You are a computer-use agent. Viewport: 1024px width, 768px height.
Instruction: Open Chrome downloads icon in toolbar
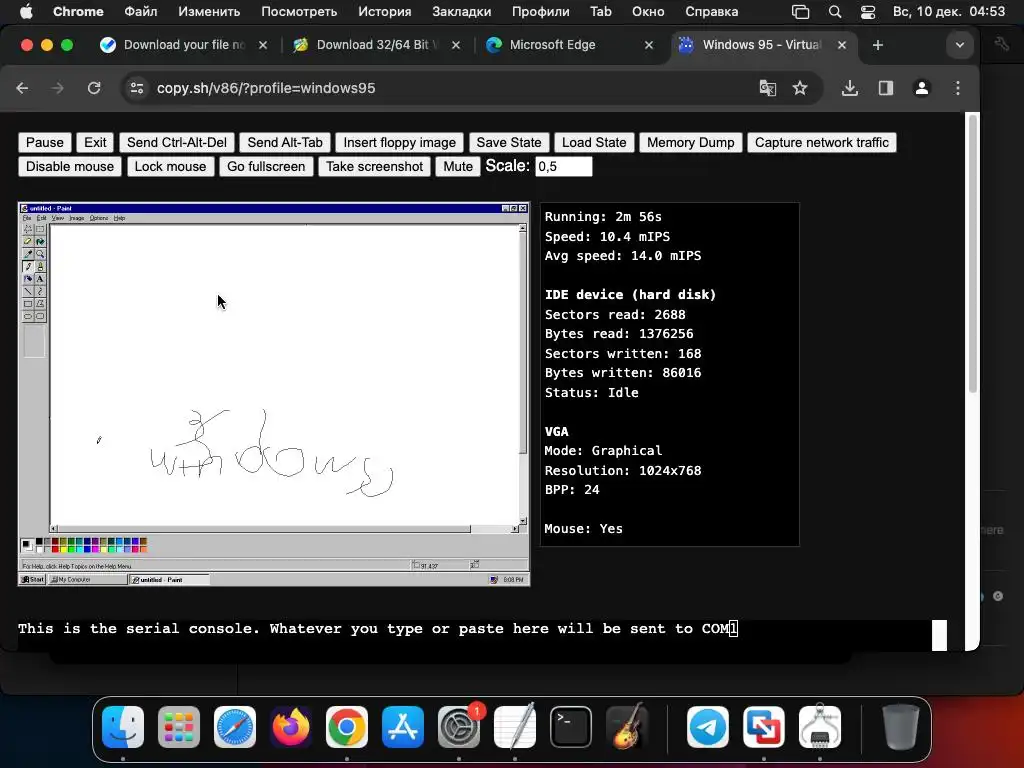(x=850, y=88)
